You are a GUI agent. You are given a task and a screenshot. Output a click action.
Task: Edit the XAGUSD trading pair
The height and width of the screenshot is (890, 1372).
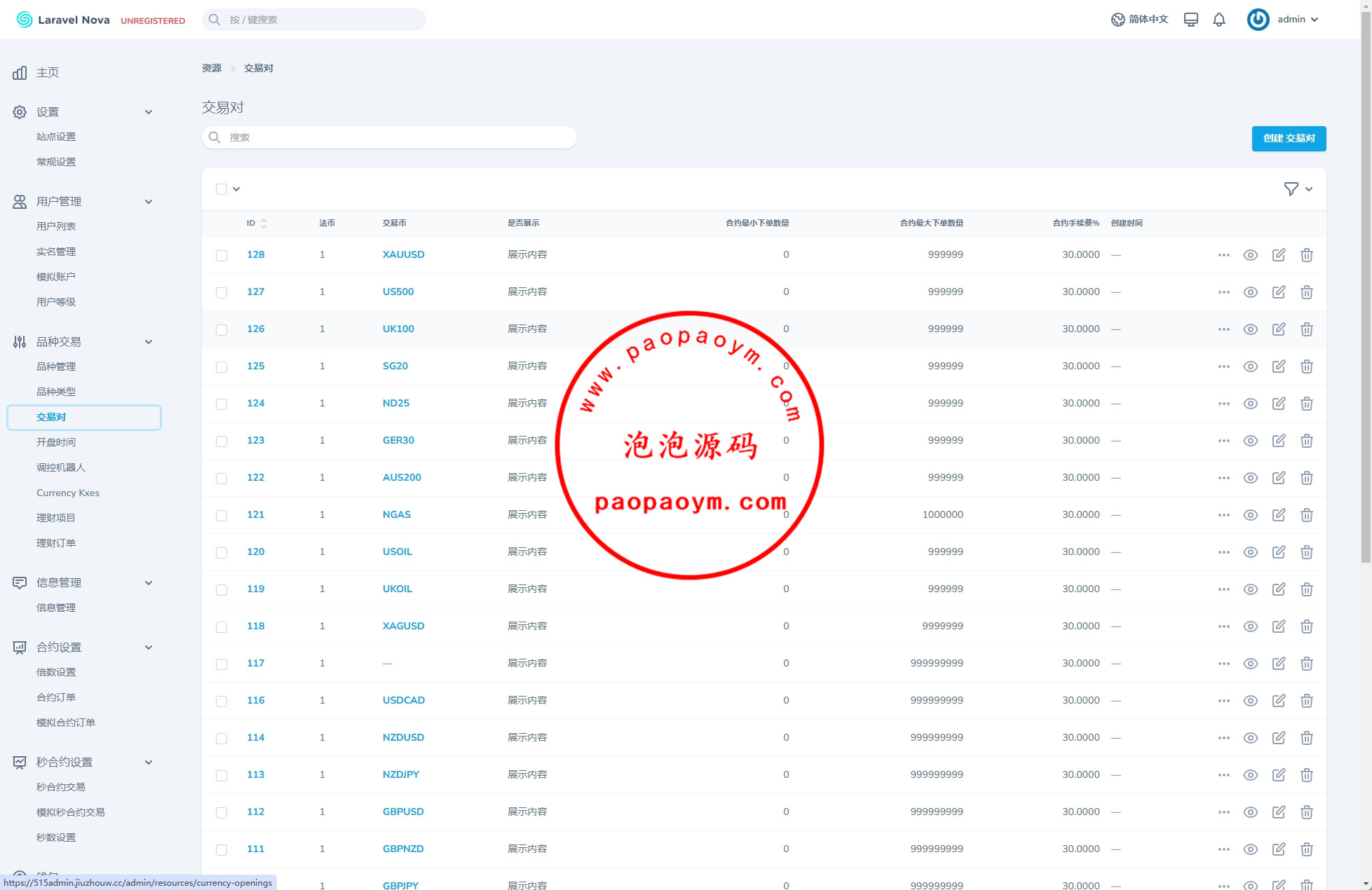tap(1279, 627)
